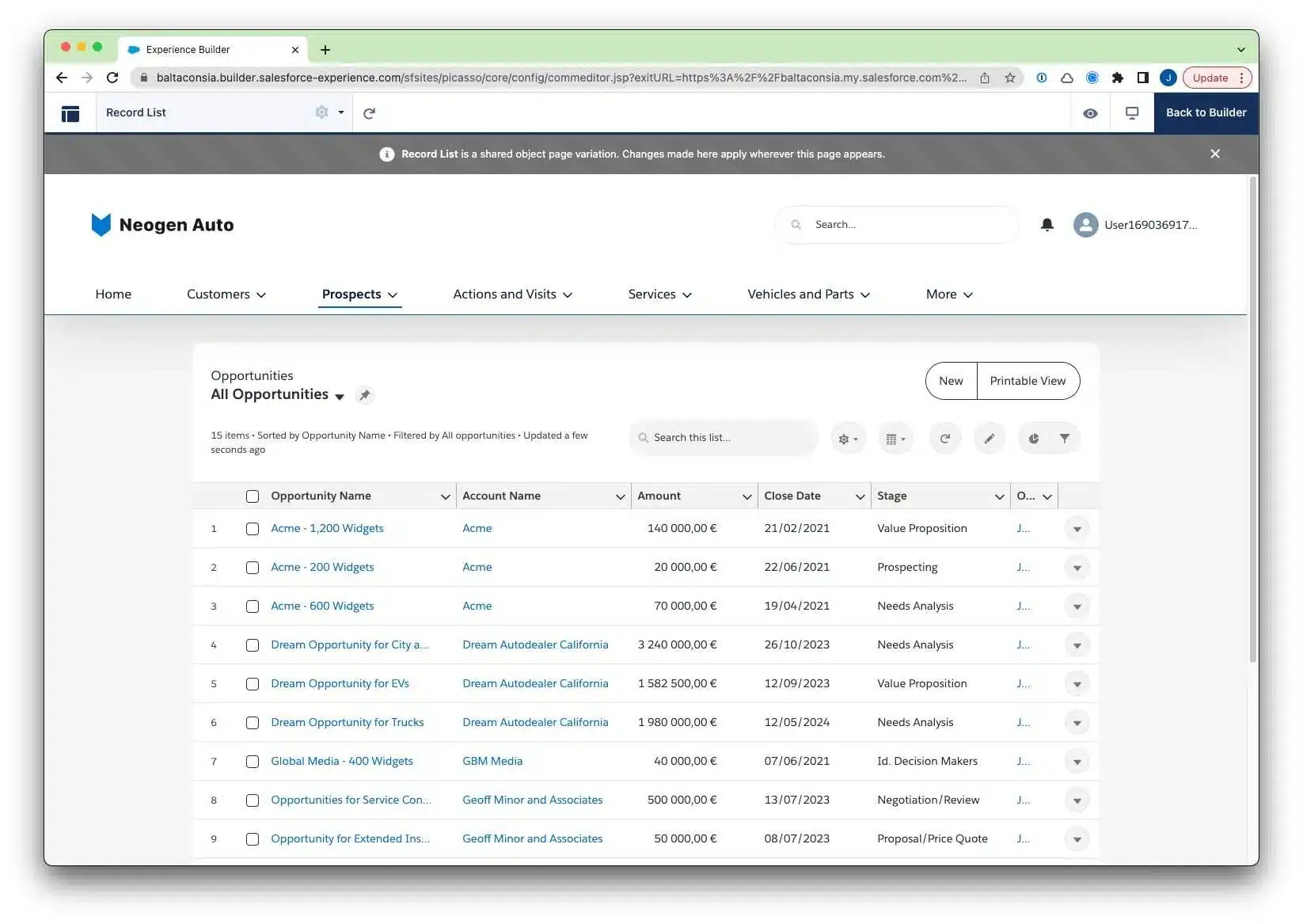Pin the All Opportunities list view
Viewport: 1303px width, 924px height.
tap(364, 395)
